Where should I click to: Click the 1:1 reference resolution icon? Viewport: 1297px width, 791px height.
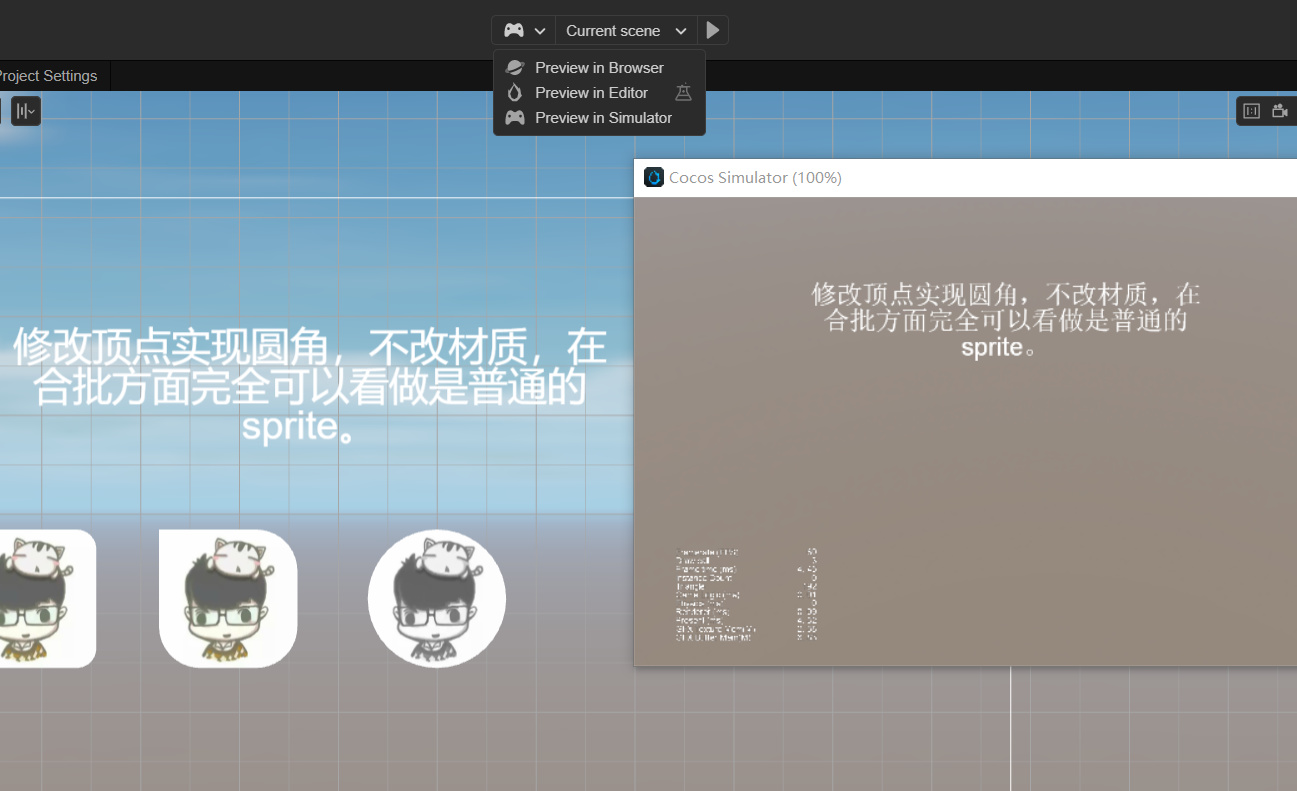pyautogui.click(x=1251, y=111)
